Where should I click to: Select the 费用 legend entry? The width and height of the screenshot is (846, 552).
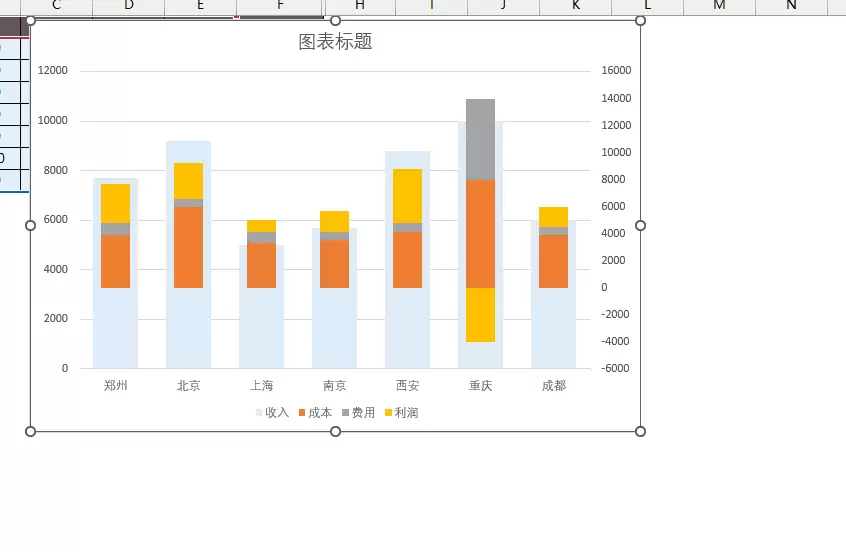tap(359, 413)
